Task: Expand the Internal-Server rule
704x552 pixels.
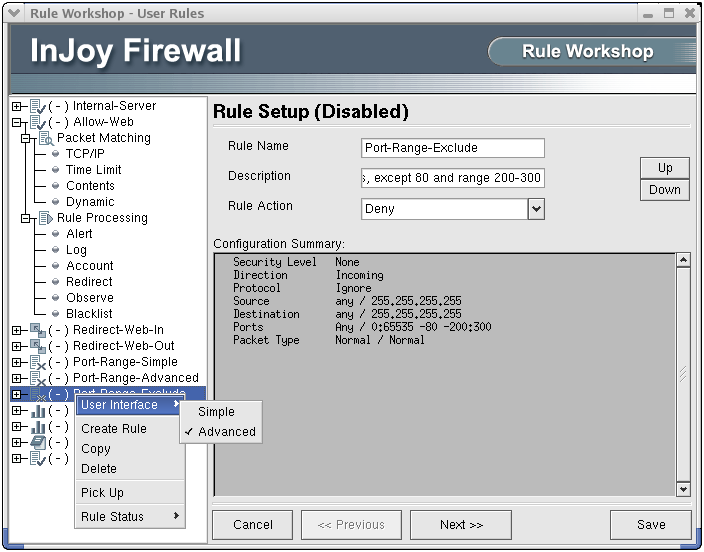Action: click(x=17, y=106)
